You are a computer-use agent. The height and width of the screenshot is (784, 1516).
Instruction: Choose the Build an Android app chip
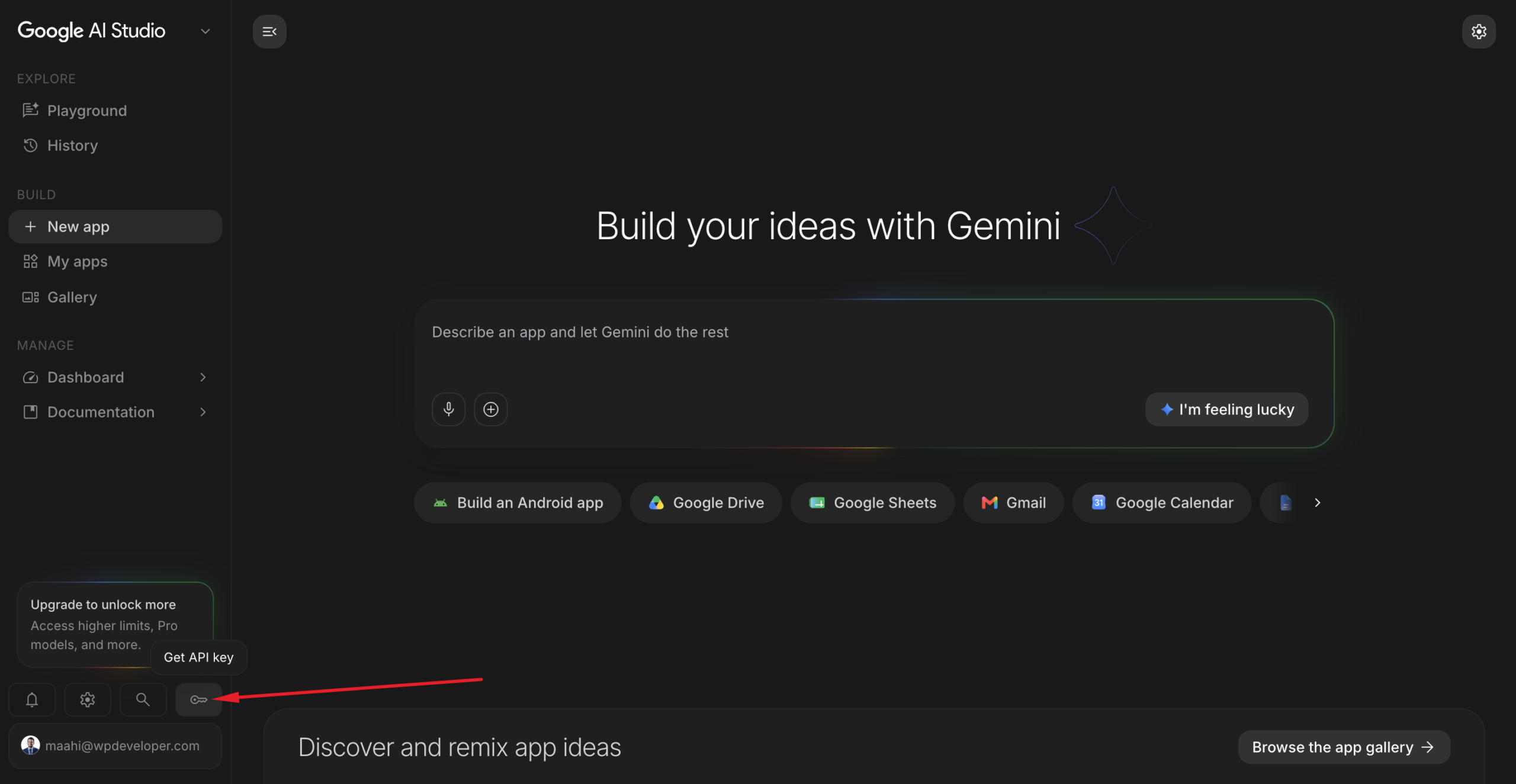coord(518,503)
